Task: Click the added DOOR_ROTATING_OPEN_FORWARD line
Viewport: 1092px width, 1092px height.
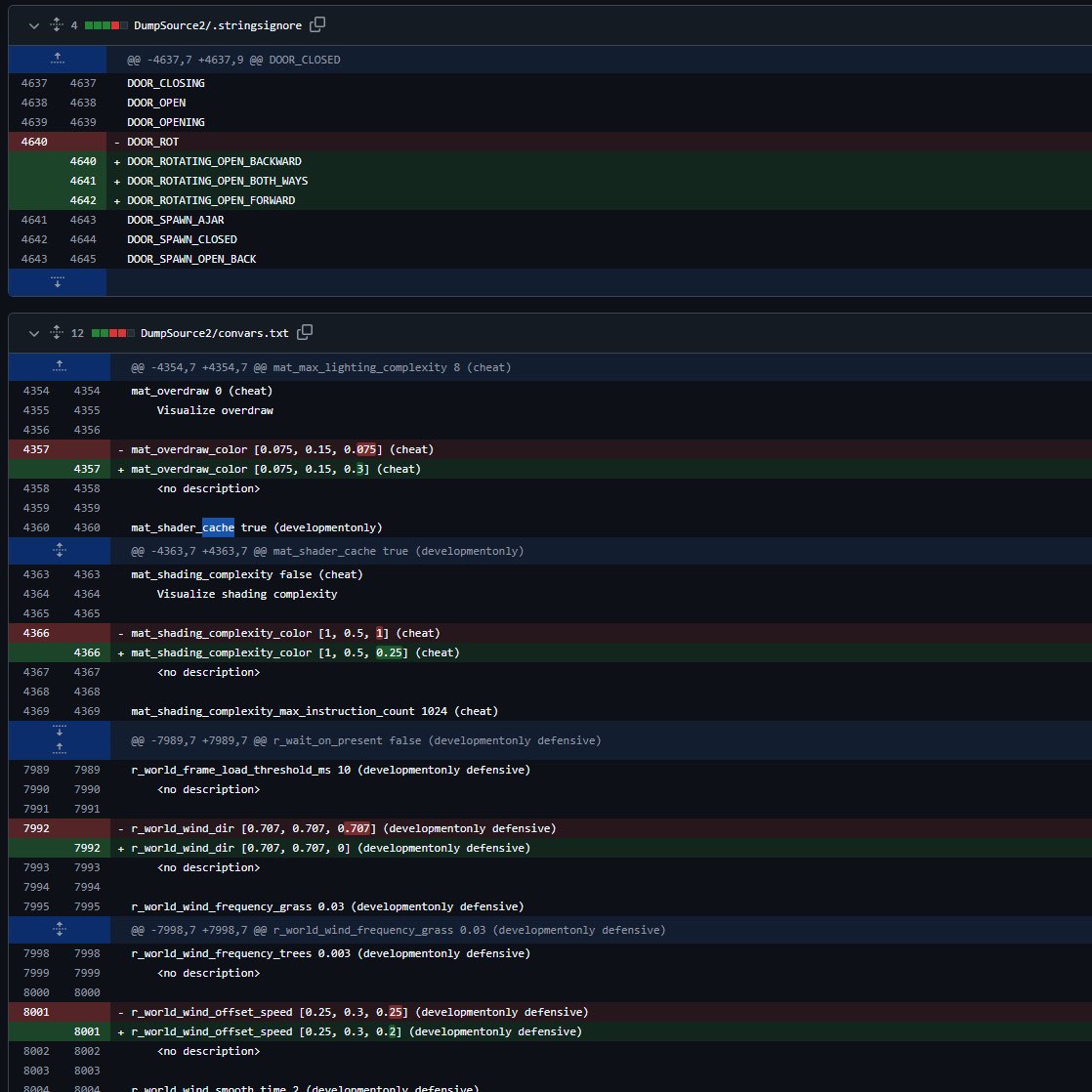Action: (x=211, y=200)
